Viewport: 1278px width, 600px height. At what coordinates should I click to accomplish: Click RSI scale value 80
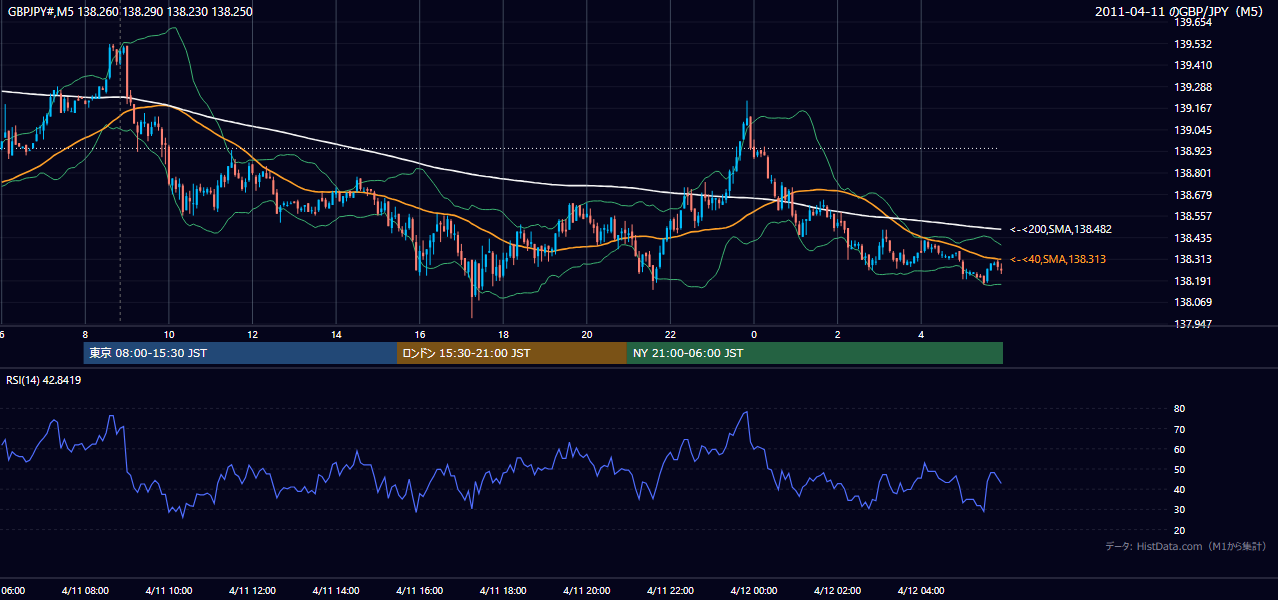tap(1179, 409)
